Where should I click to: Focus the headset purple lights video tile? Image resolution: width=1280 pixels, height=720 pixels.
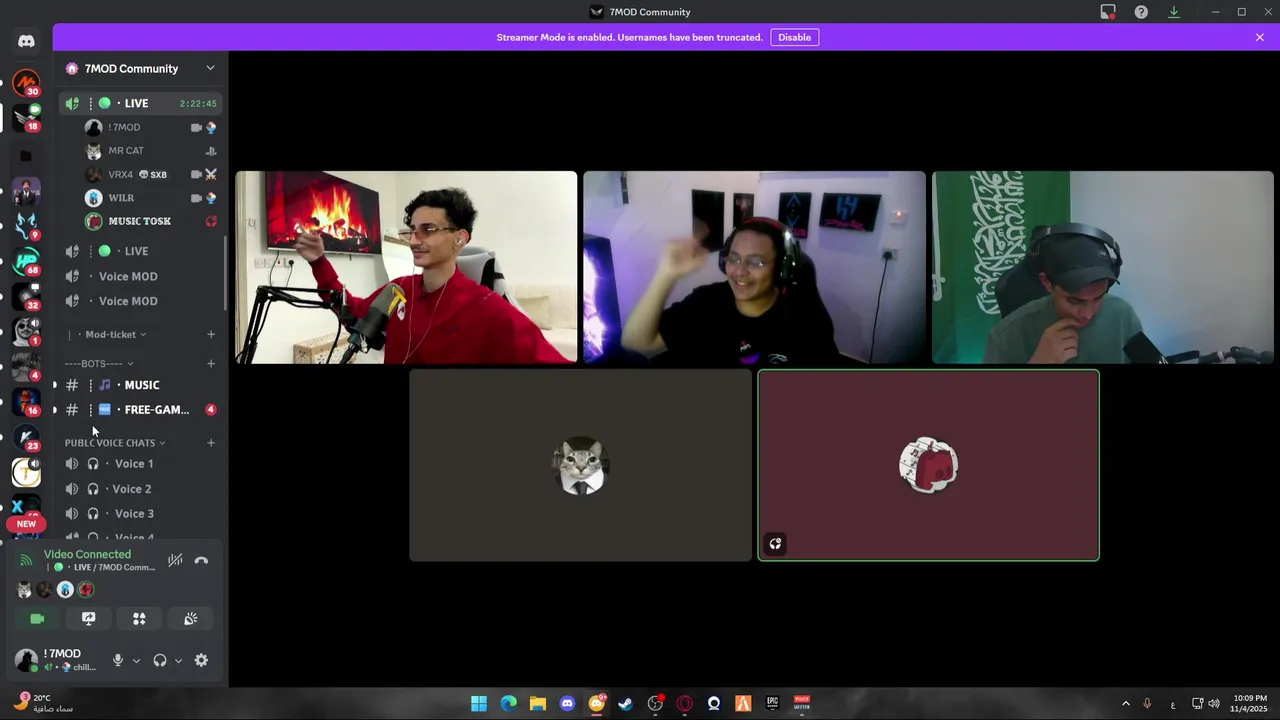pos(754,267)
